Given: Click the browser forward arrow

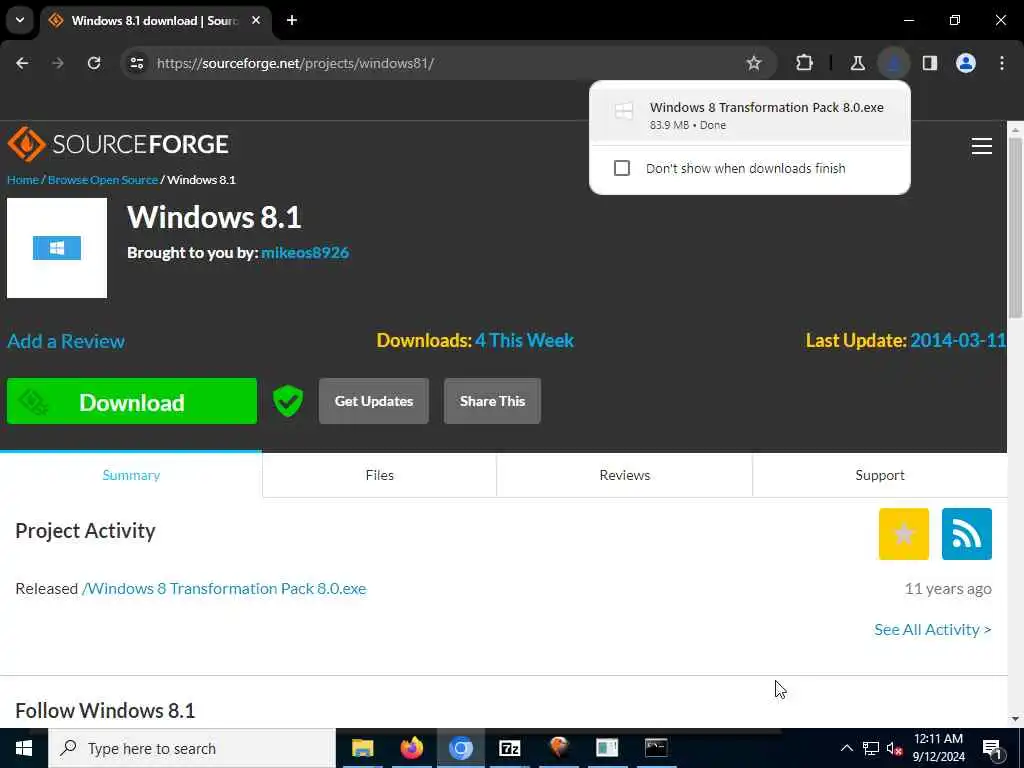Looking at the screenshot, I should point(58,63).
